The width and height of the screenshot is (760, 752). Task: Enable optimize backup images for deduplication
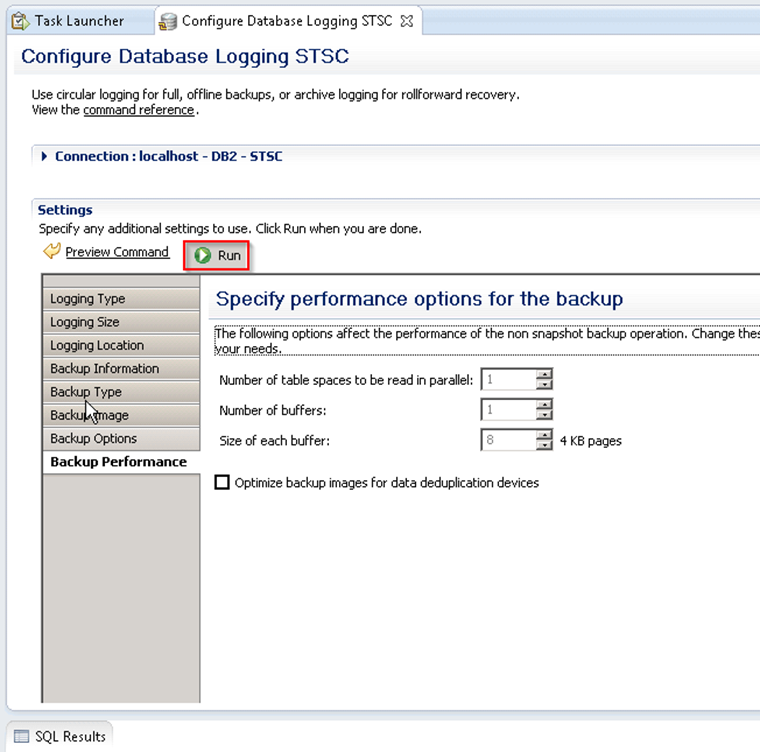pyautogui.click(x=222, y=483)
